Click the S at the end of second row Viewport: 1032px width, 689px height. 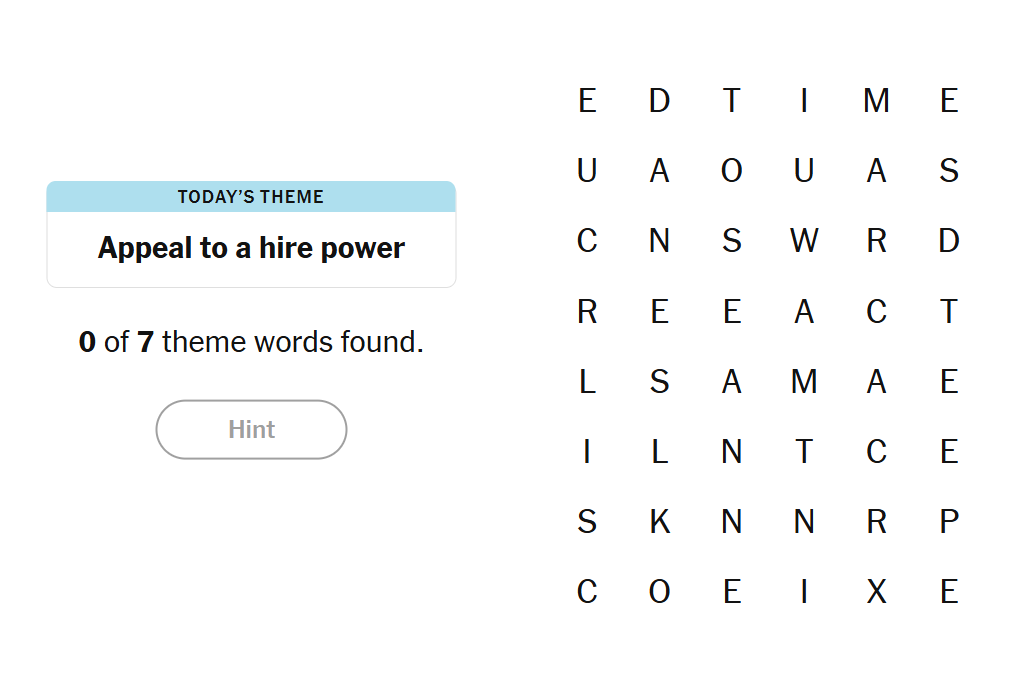click(949, 171)
